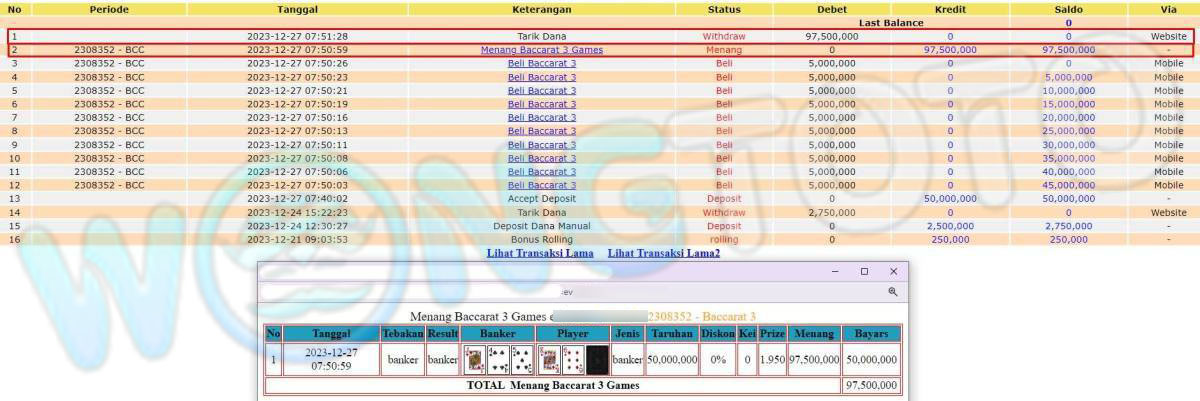The width and height of the screenshot is (1200, 401).
Task: Maximize the Baccarat result popup window
Action: coord(864,271)
